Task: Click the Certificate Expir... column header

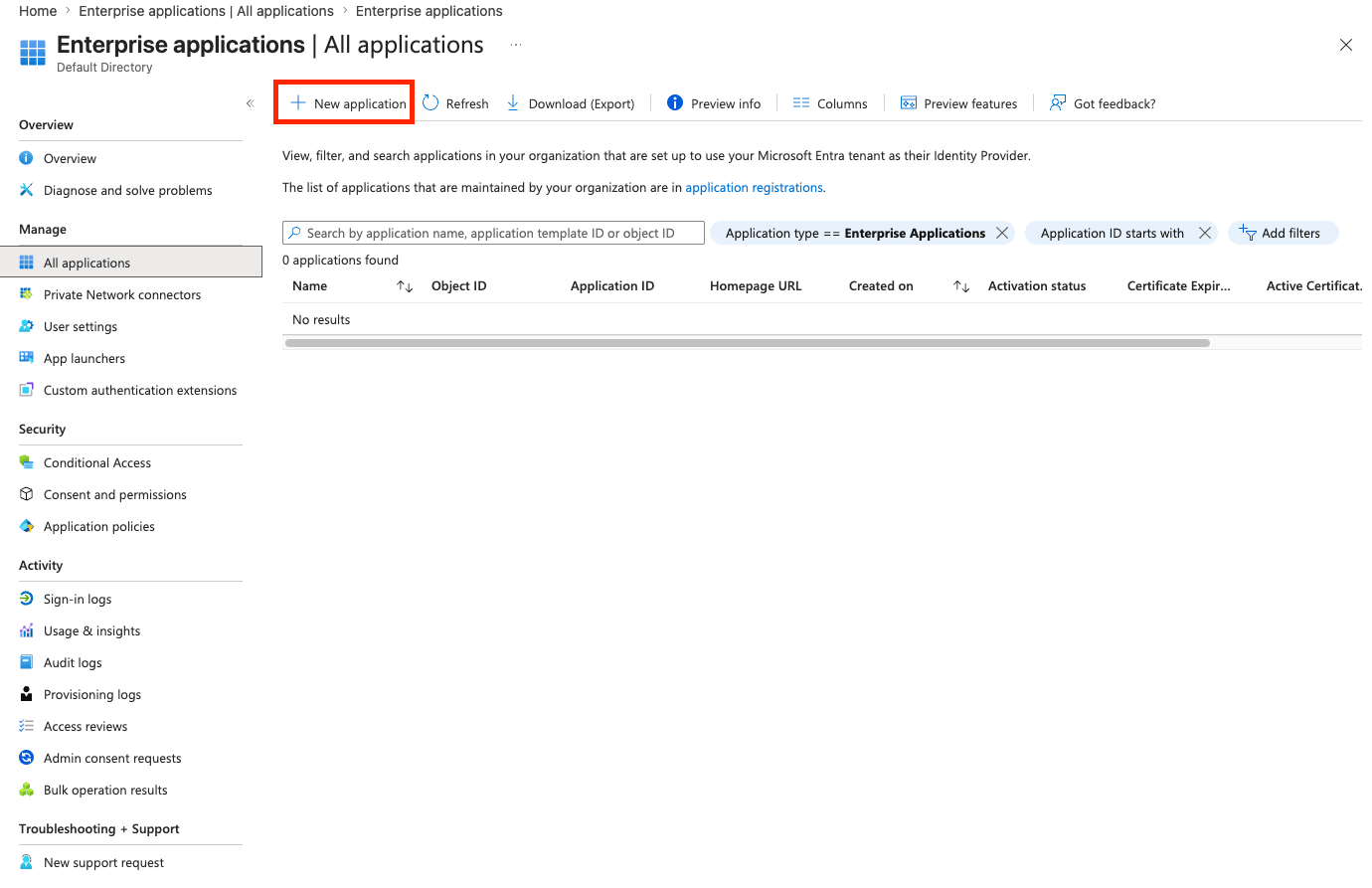Action: (1178, 286)
